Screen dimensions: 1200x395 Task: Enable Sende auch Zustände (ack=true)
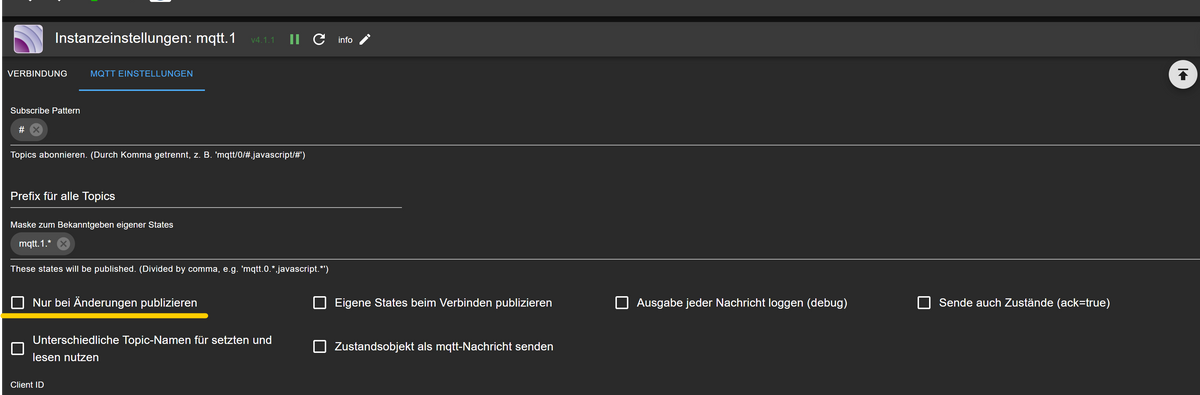(924, 302)
